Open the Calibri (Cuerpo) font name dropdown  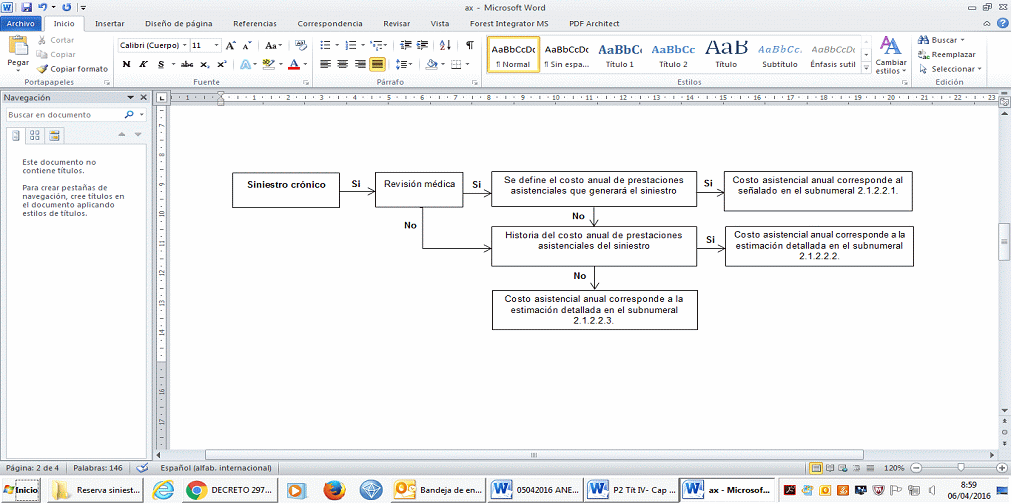(x=152, y=45)
